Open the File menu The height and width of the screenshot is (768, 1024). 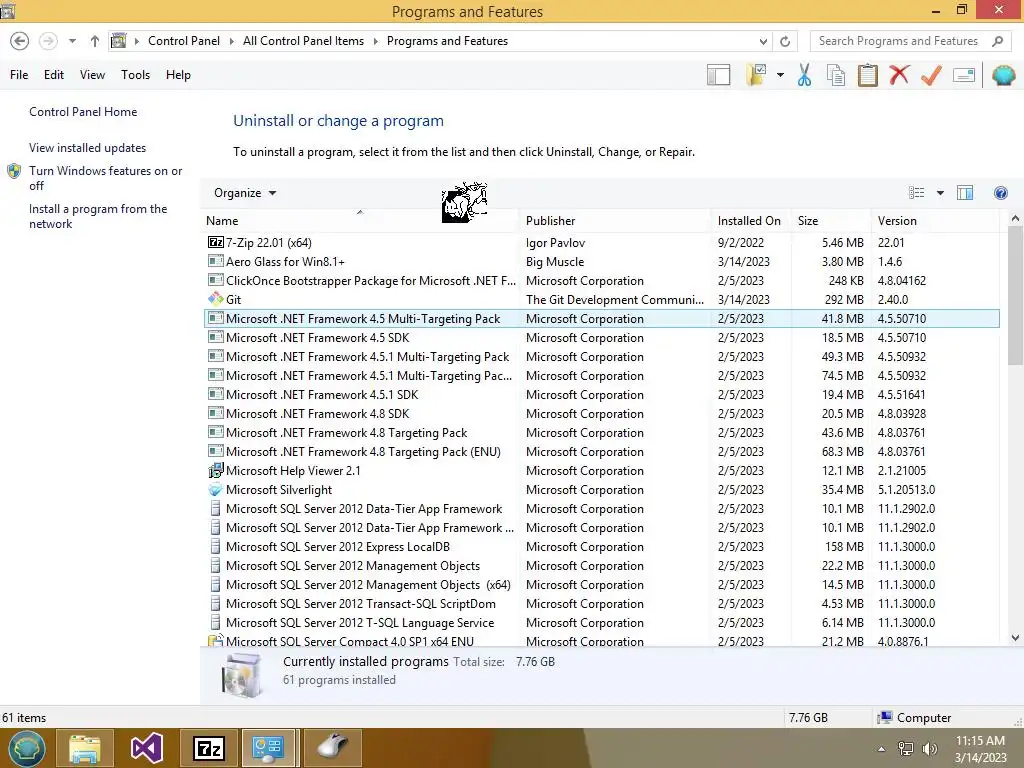[19, 75]
